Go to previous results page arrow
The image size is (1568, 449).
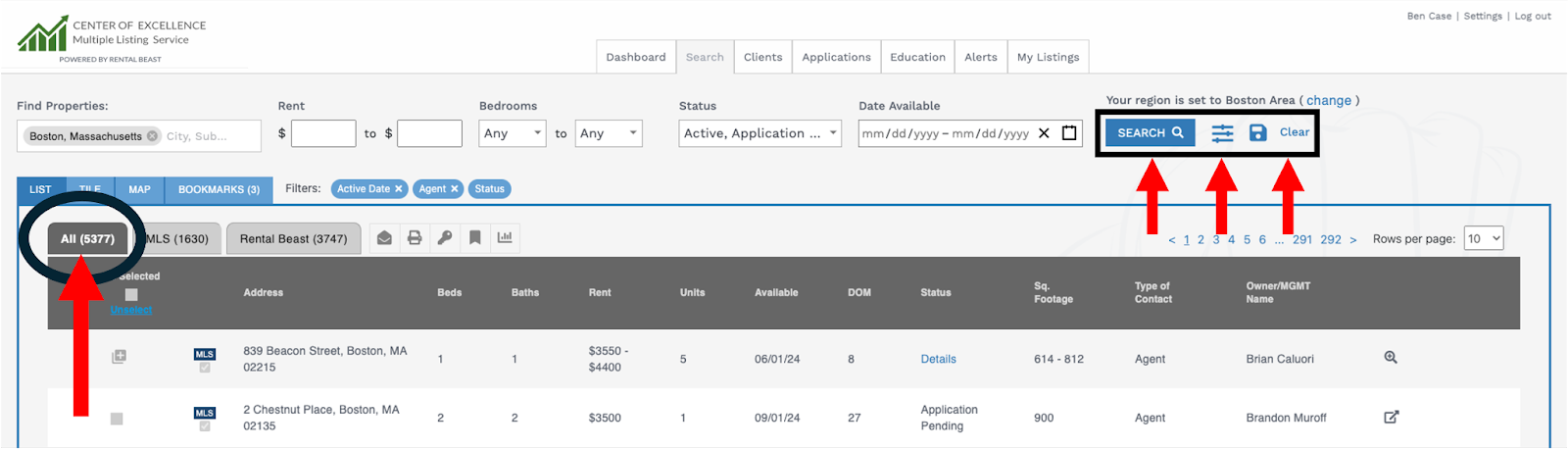[1172, 239]
